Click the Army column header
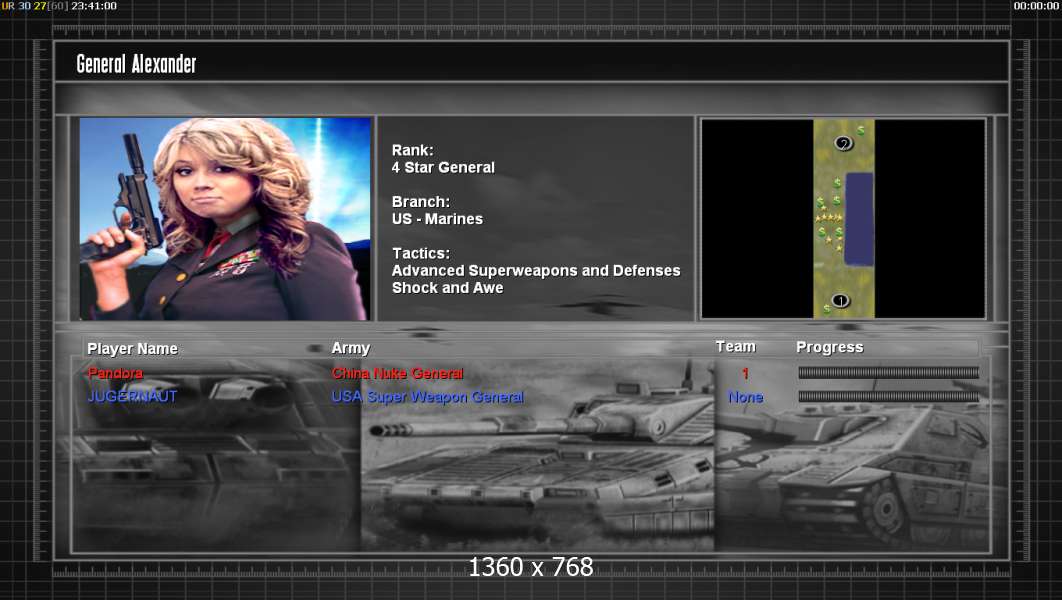The width and height of the screenshot is (1062, 600). [x=350, y=348]
